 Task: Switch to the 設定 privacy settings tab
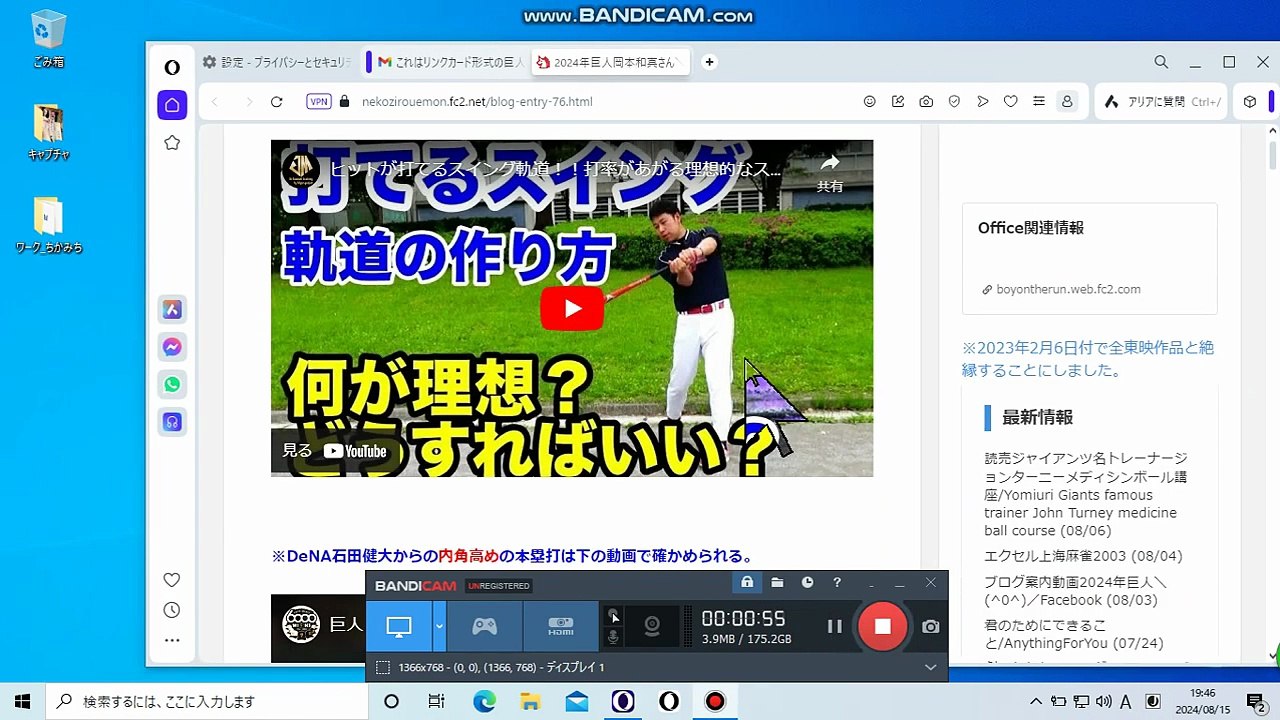pyautogui.click(x=276, y=62)
